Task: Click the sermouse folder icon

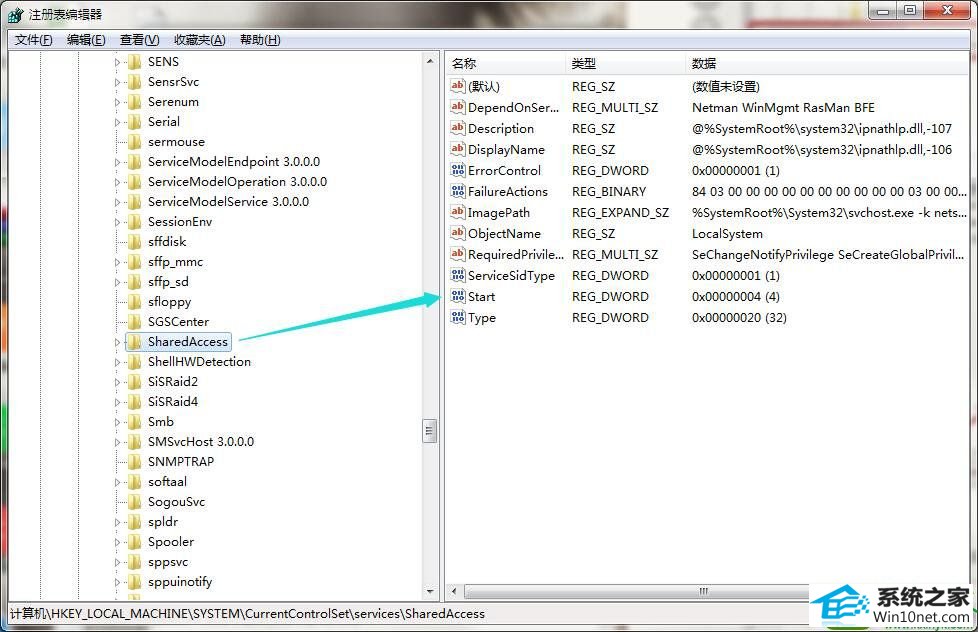Action: (135, 142)
